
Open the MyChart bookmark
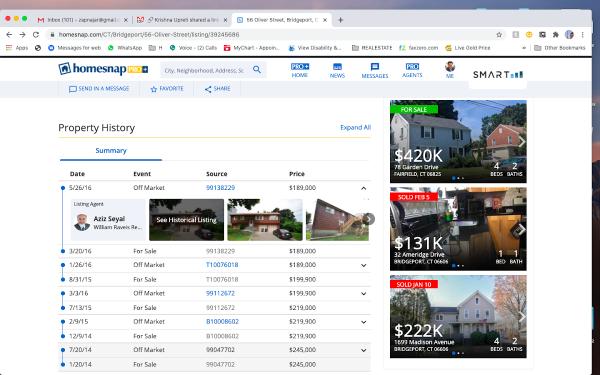252,48
